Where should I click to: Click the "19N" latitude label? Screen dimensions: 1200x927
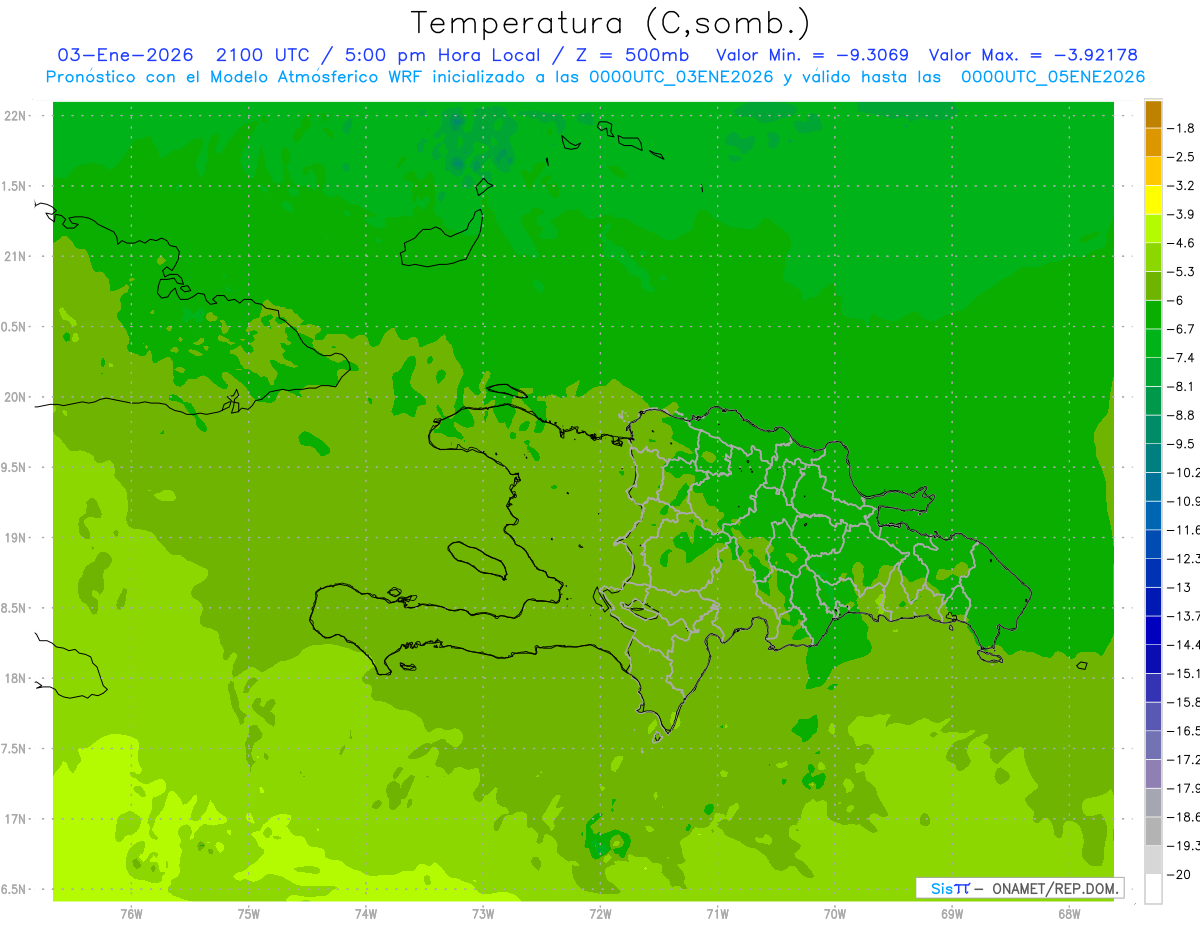(14, 538)
